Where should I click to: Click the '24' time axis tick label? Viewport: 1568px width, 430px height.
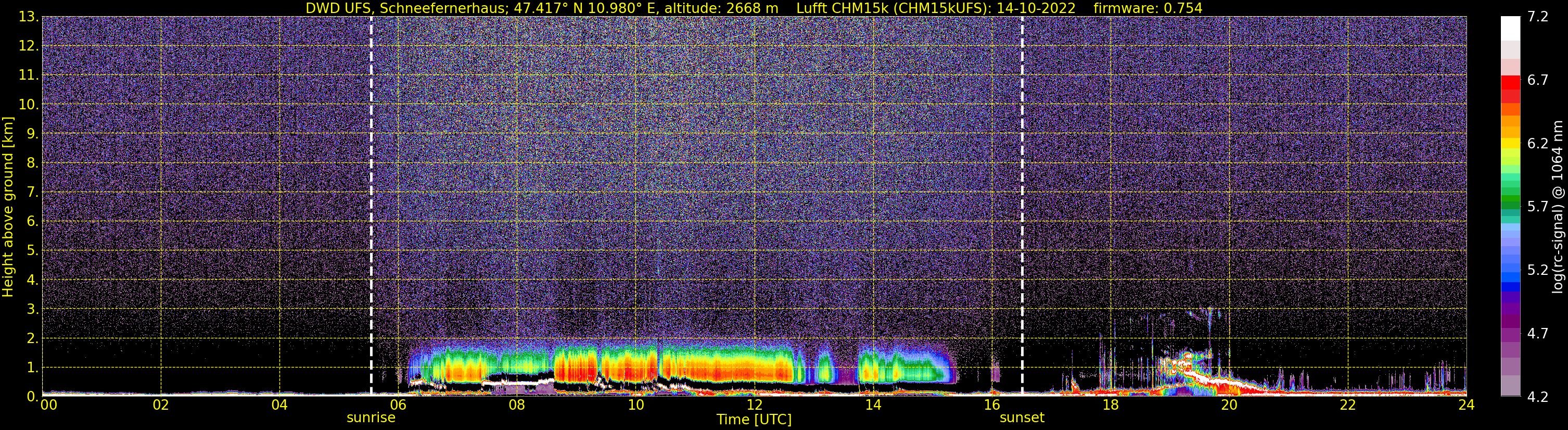pos(1467,405)
